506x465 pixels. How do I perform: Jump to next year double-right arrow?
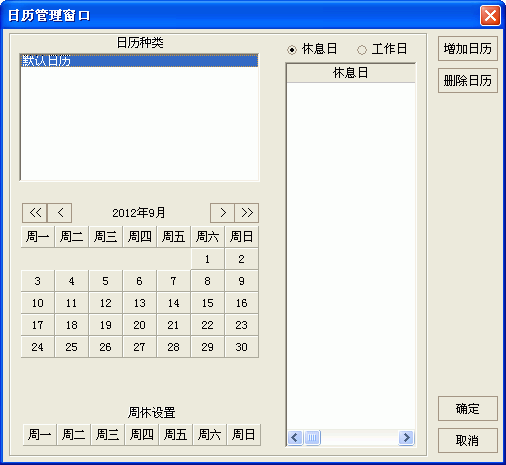click(x=247, y=213)
